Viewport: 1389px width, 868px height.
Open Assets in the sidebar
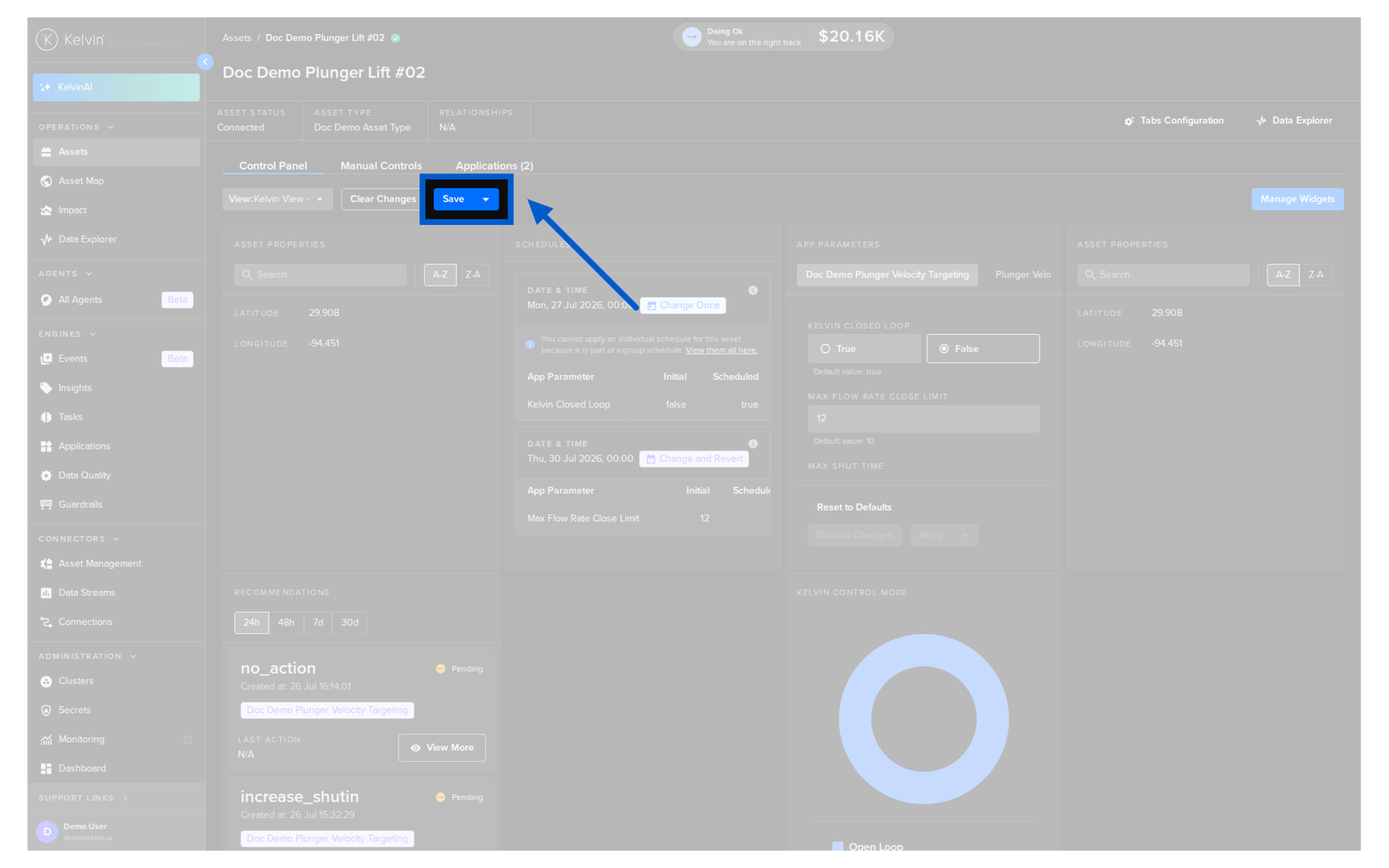coord(116,152)
